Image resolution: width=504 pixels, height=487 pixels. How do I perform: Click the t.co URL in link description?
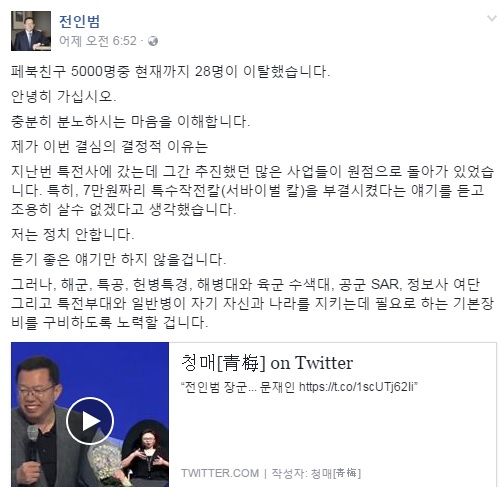357,387
